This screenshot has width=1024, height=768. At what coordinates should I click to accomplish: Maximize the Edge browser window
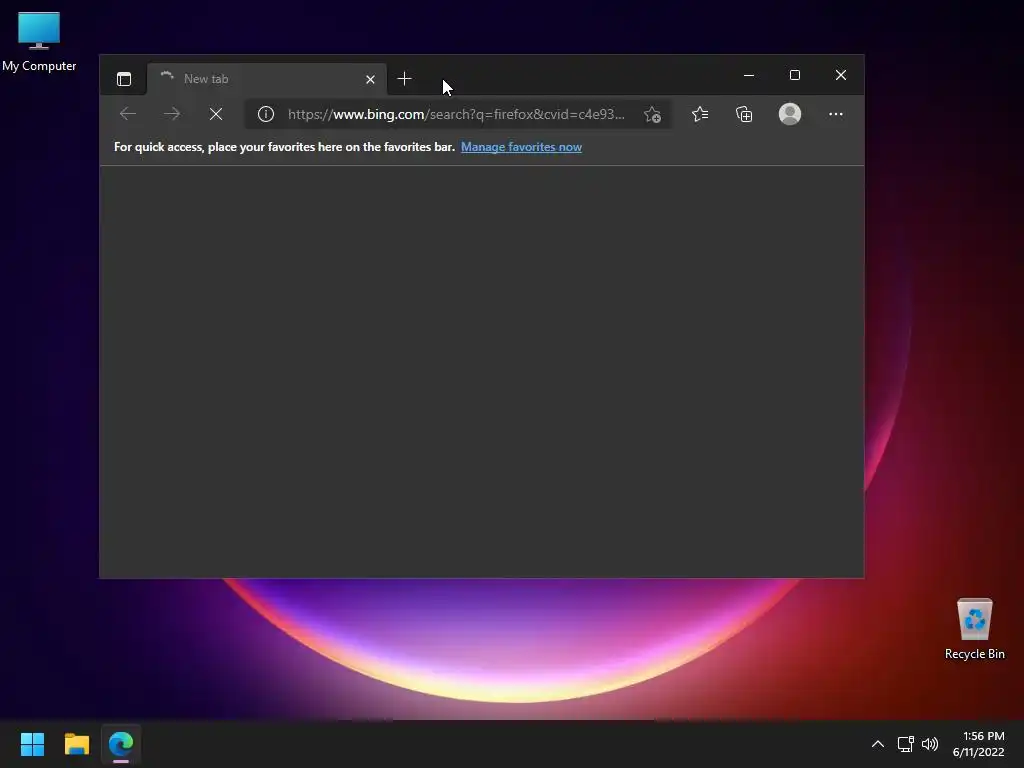click(x=795, y=76)
